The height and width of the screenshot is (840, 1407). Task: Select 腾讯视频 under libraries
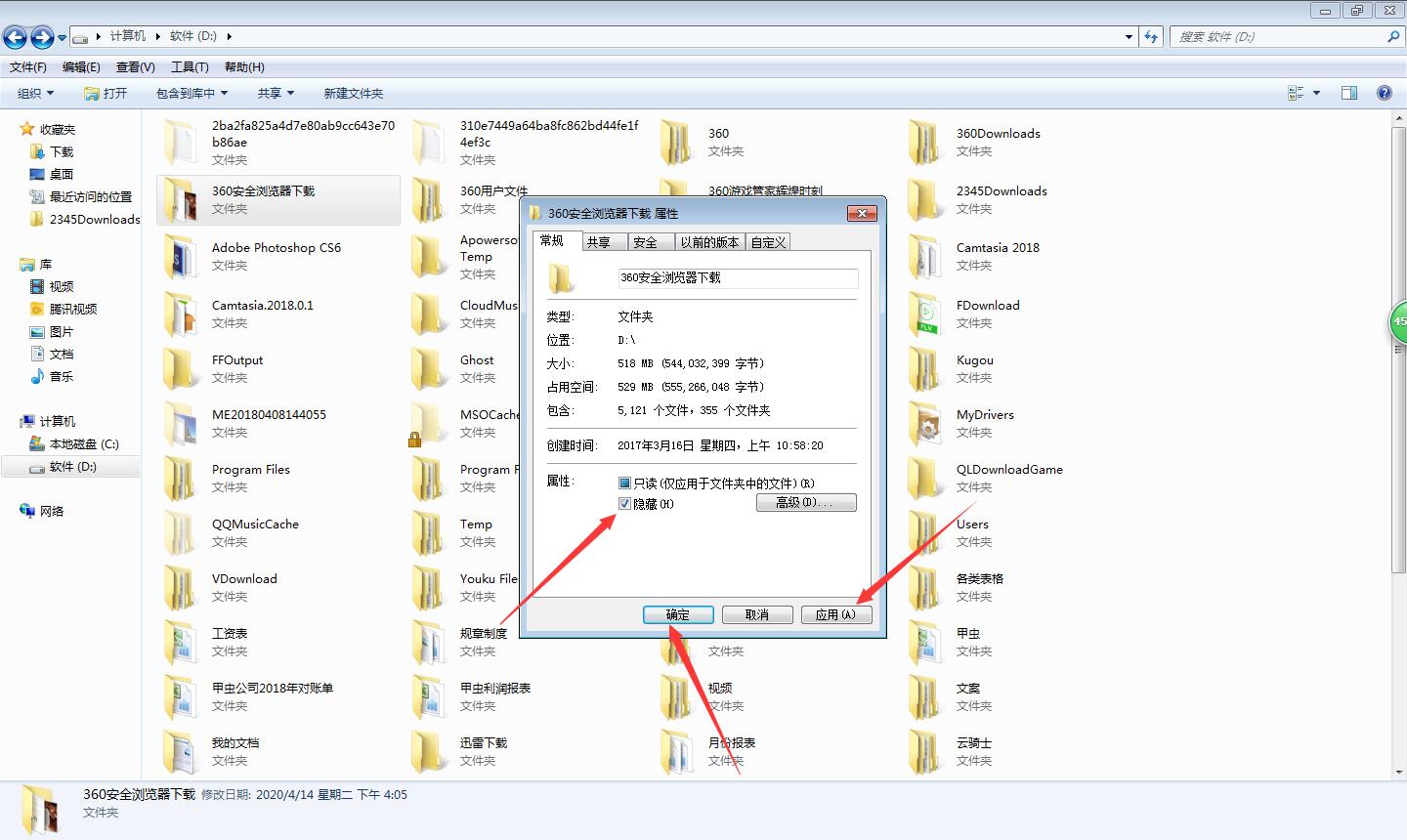point(73,309)
